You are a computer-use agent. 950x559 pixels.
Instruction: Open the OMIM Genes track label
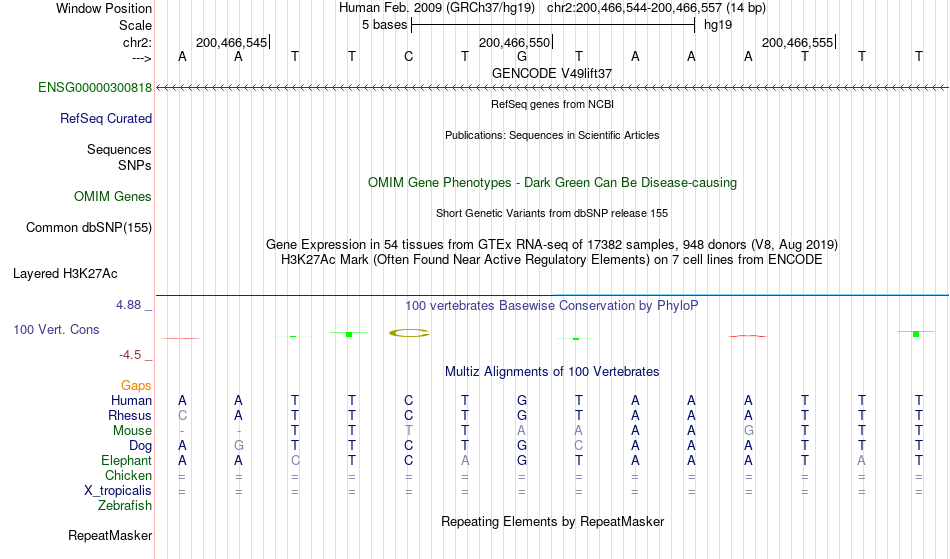(113, 197)
